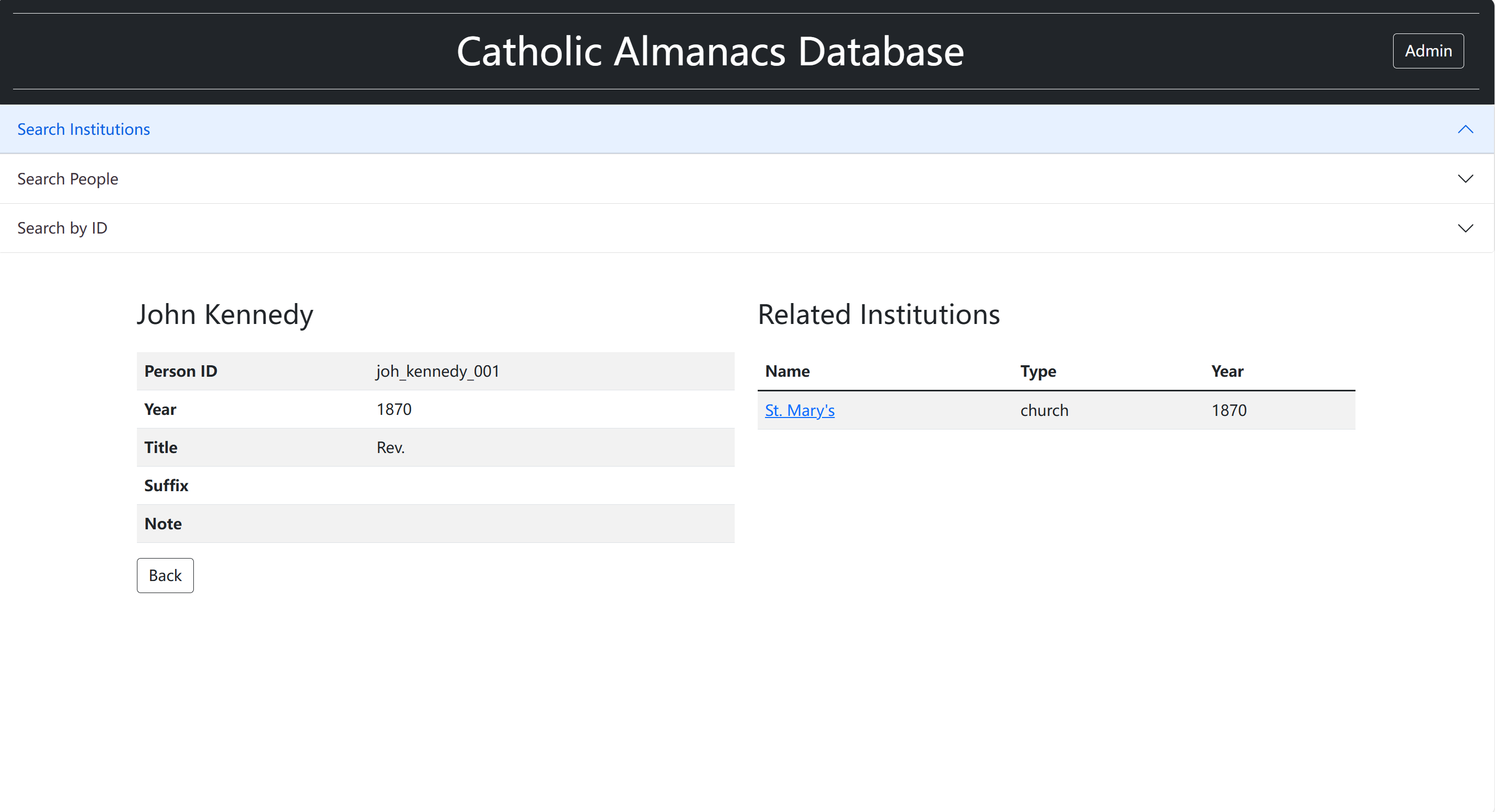Viewport: 1495px width, 812px height.
Task: Select the Name column header
Action: click(787, 372)
